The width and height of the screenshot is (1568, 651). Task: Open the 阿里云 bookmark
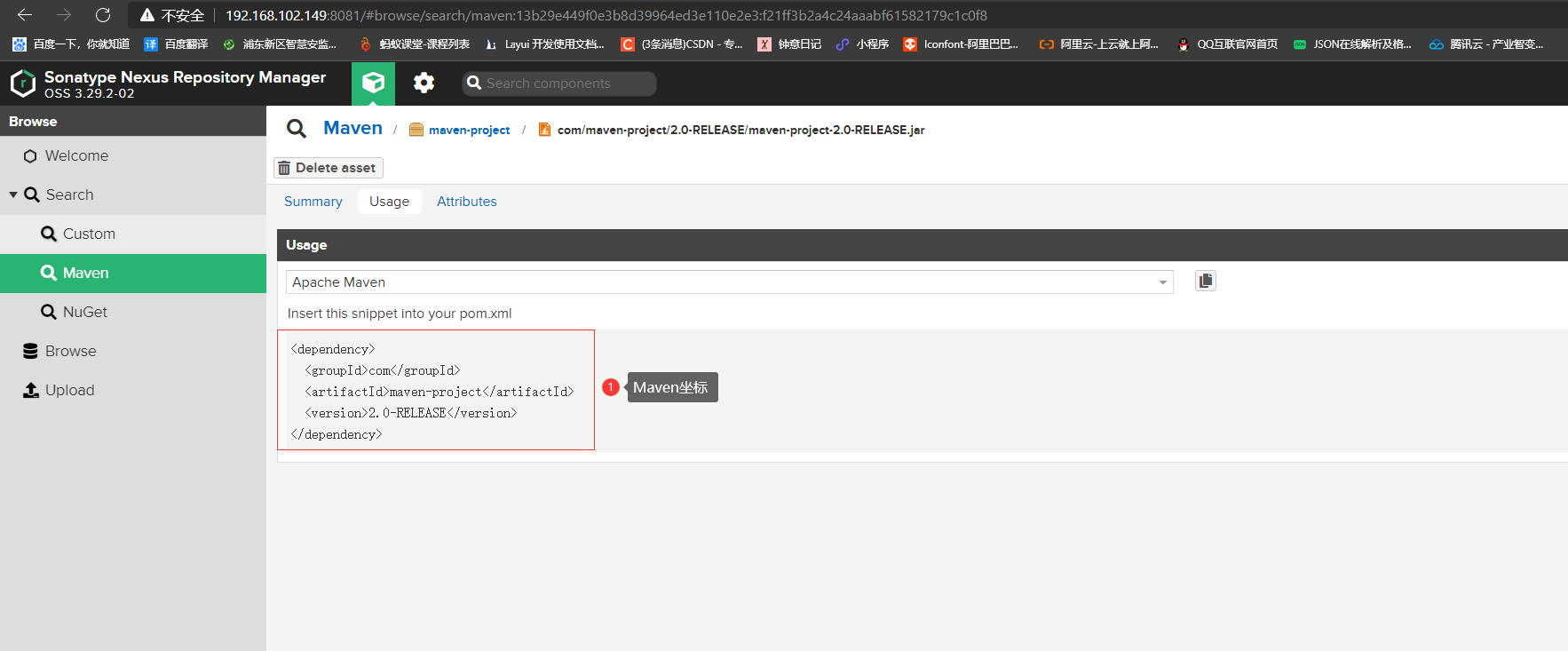pyautogui.click(x=1099, y=44)
